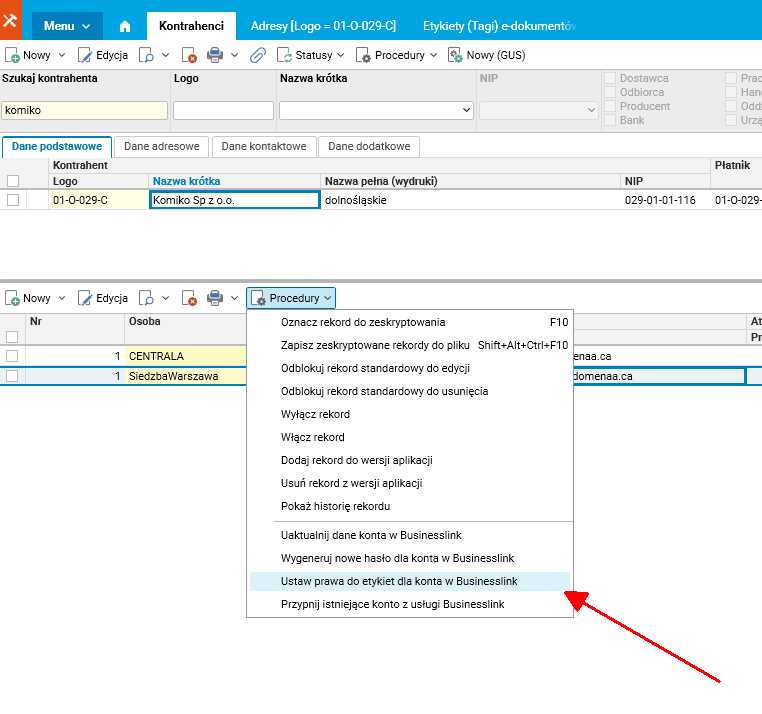Choose Odblokuj rekord standardowy do usunięcia
The image size is (762, 714).
[x=410, y=391]
